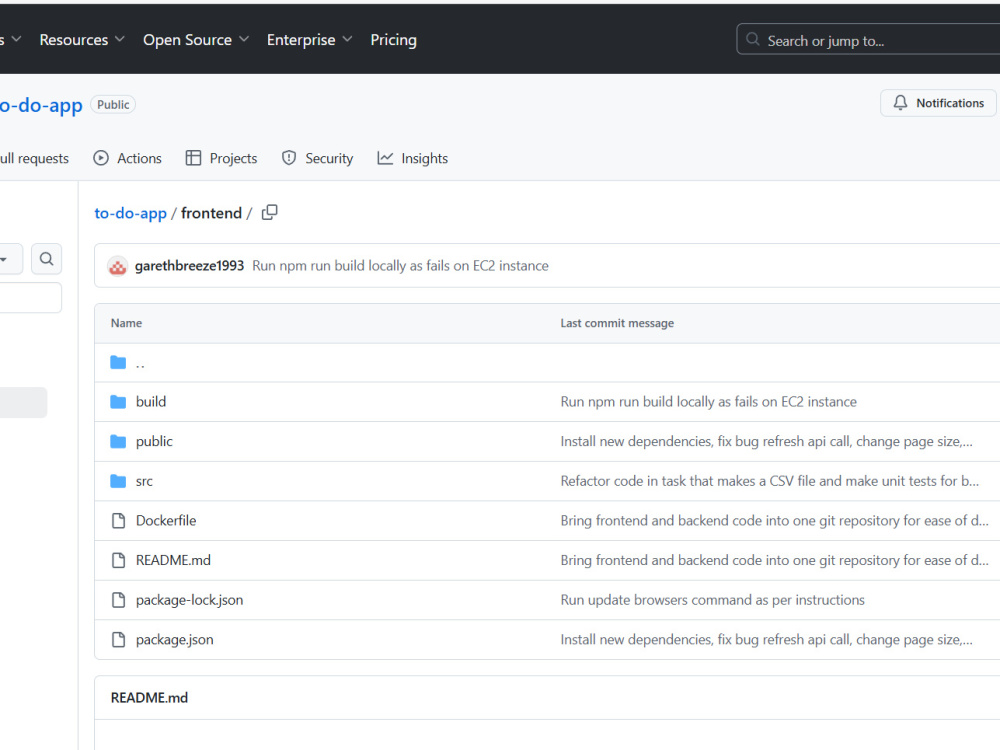Image resolution: width=1000 pixels, height=750 pixels.
Task: Expand the Open Source menu
Action: 196,40
